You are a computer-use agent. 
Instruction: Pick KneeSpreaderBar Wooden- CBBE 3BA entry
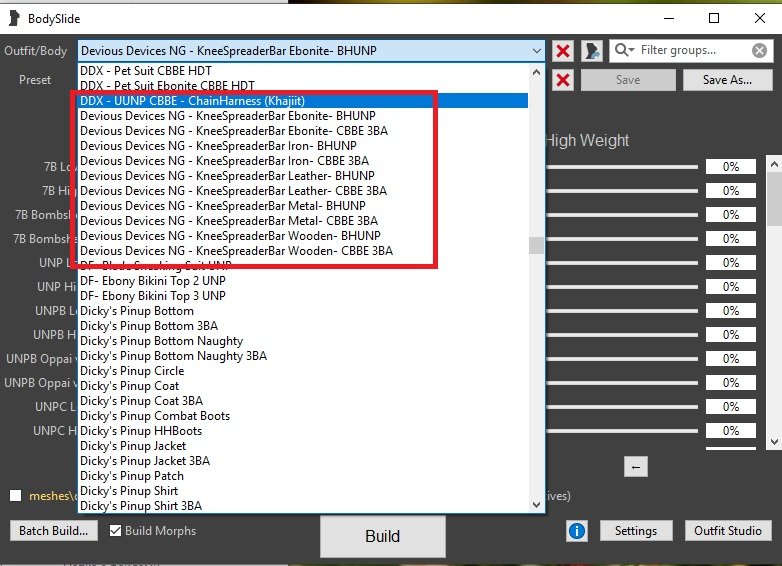(236, 251)
